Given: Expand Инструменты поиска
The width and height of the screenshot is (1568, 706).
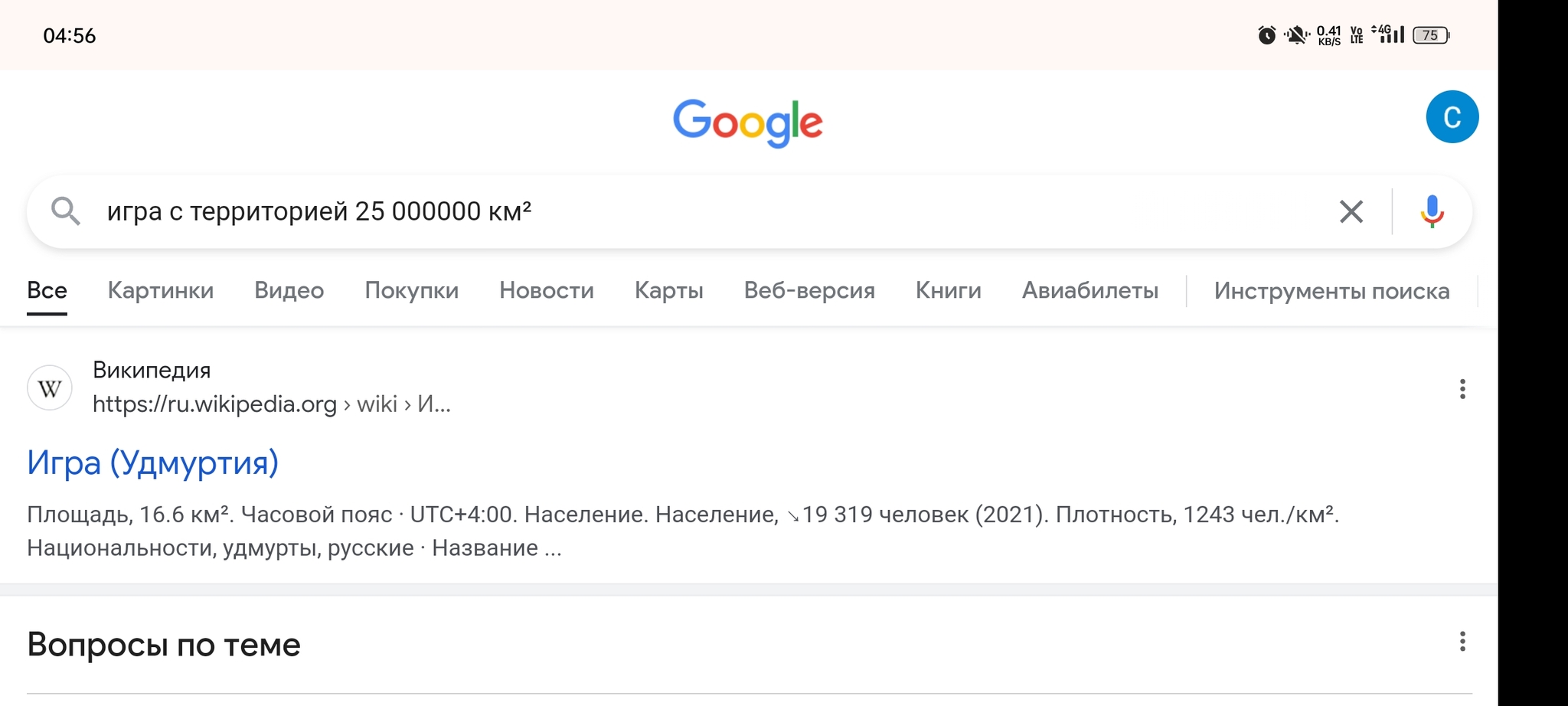Looking at the screenshot, I should 1331,291.
